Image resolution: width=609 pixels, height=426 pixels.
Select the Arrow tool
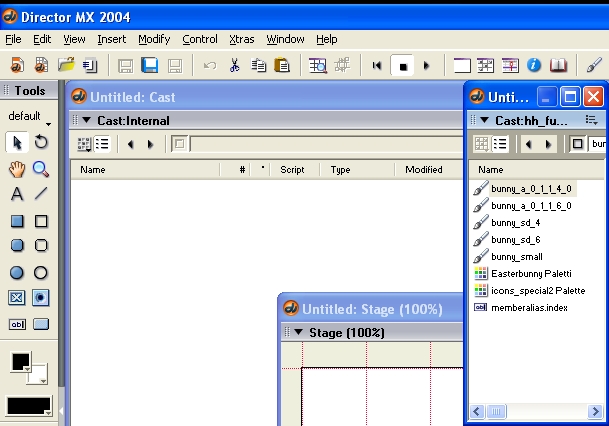tap(17, 143)
